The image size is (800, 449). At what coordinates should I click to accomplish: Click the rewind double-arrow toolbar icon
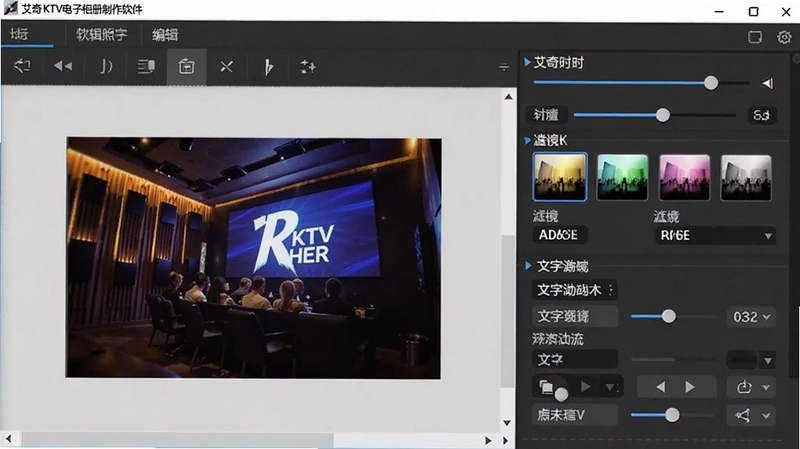63,66
